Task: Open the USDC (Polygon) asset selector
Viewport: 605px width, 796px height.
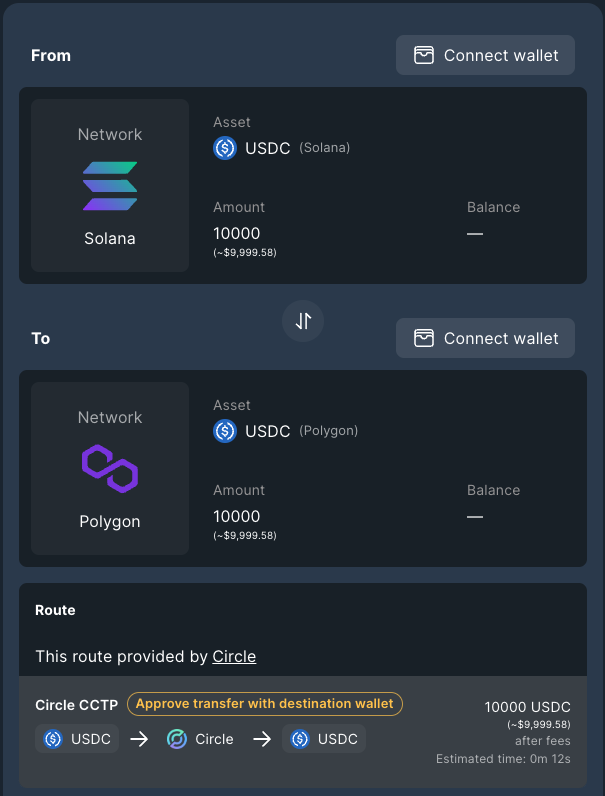Action: click(x=286, y=431)
